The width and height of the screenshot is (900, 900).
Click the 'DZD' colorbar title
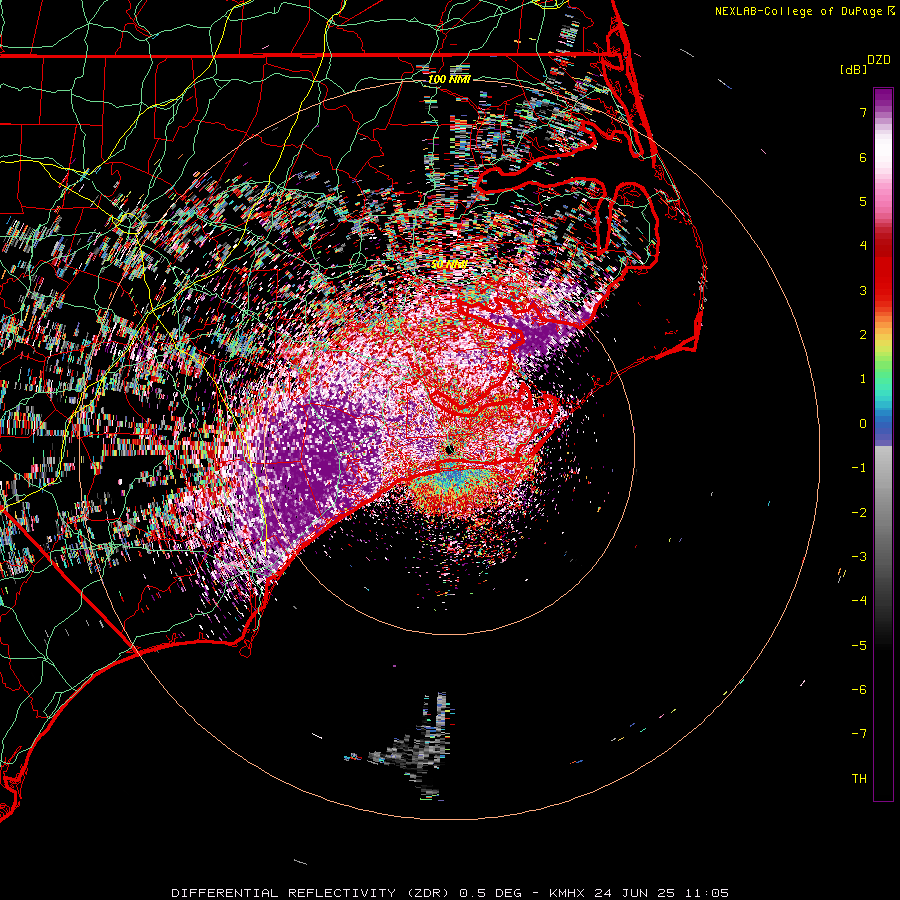[879, 60]
